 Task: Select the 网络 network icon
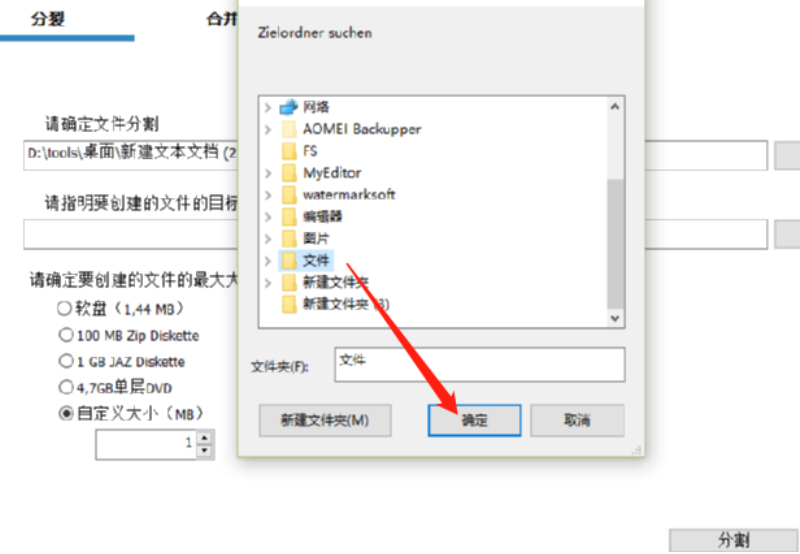tap(288, 107)
